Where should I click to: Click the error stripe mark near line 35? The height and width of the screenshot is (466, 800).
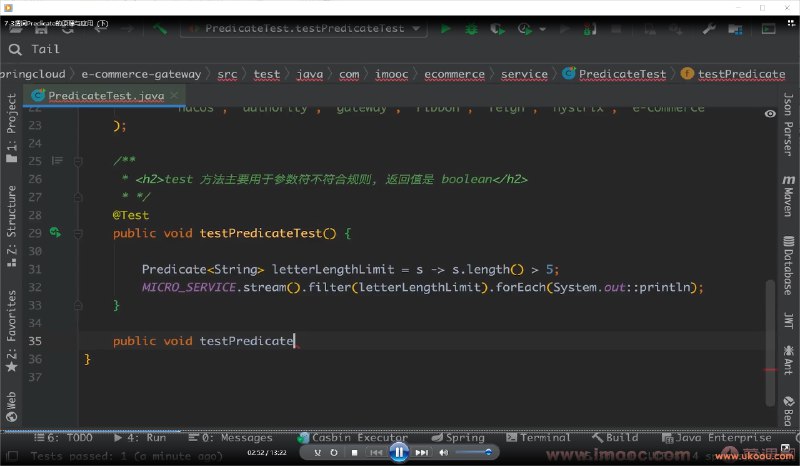click(770, 370)
